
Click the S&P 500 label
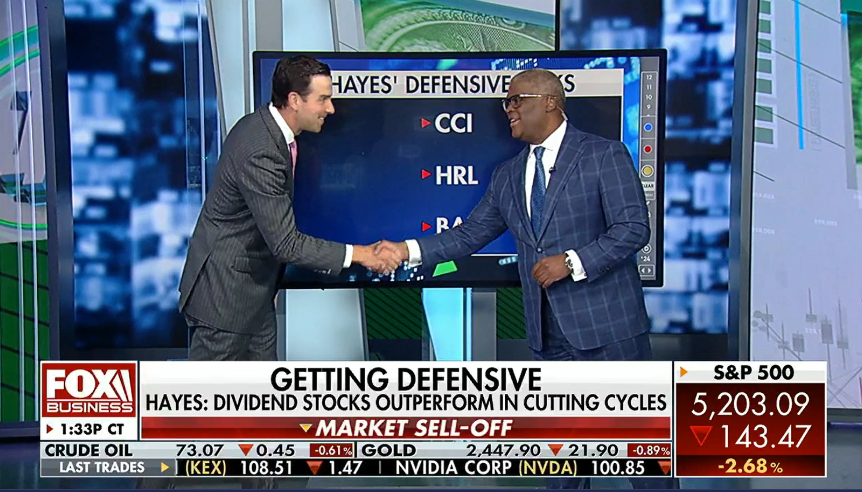tap(753, 373)
